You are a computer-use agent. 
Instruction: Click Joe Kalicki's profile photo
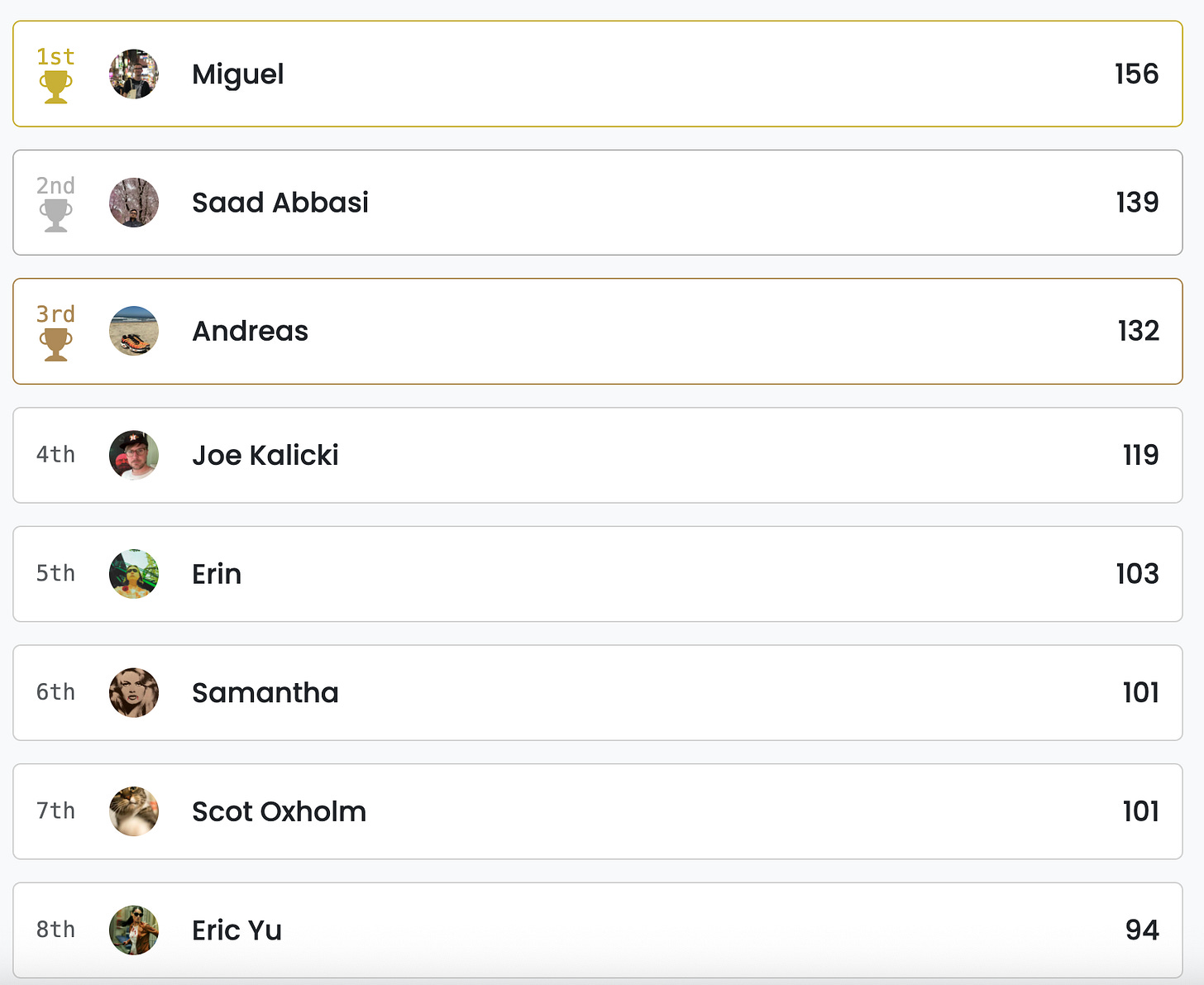134,455
